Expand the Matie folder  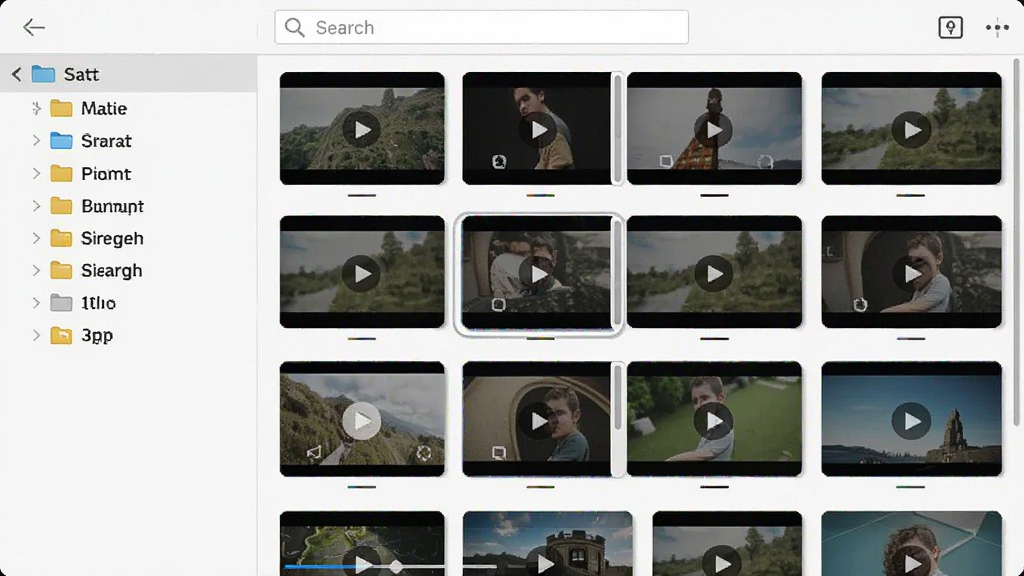tap(37, 108)
